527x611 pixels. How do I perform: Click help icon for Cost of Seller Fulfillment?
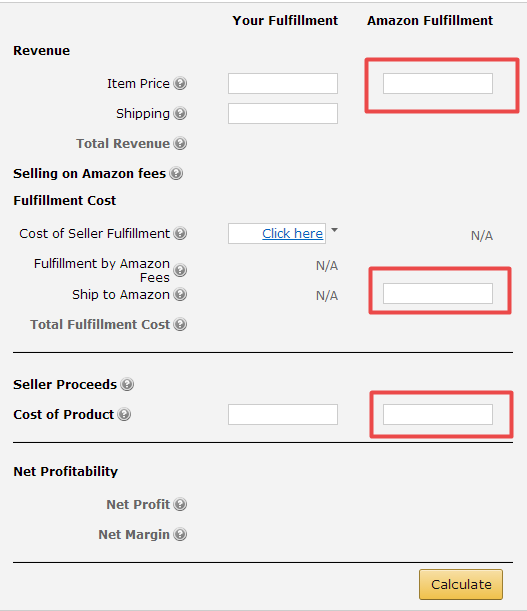(180, 233)
